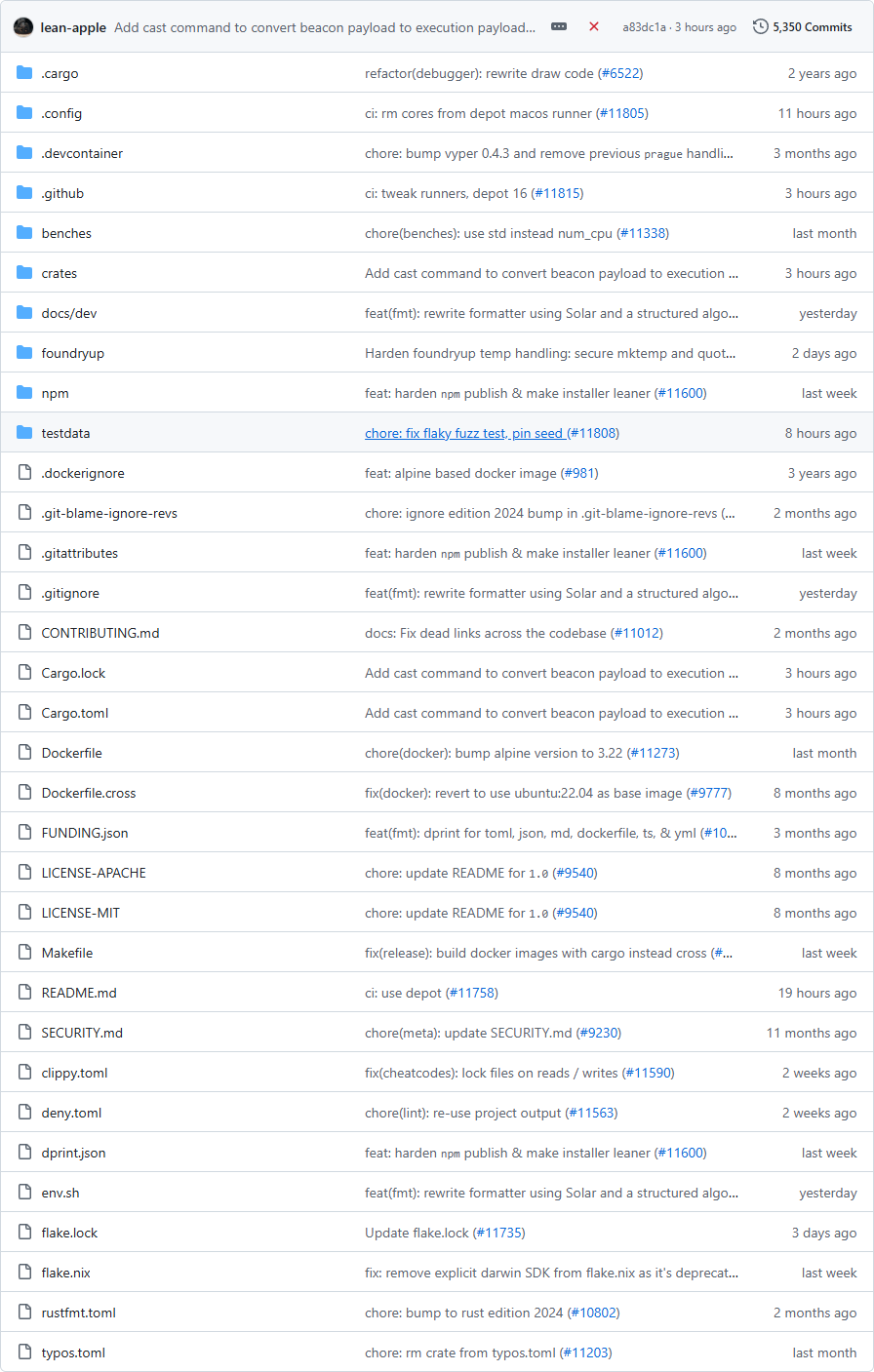Click the folder icon beside .cargo

24,73
